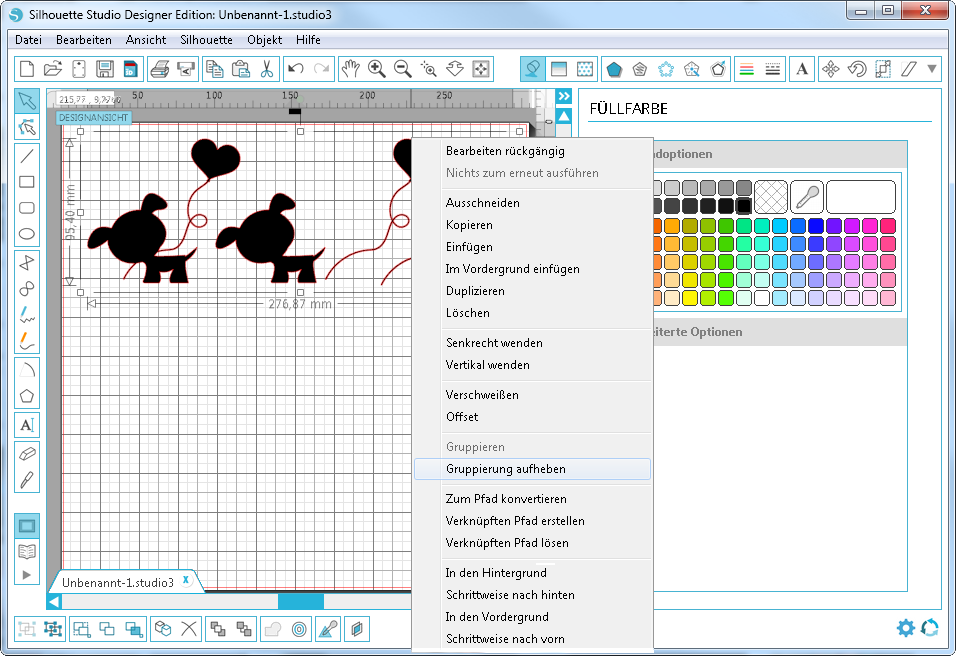The height and width of the screenshot is (656, 956).
Task: Expand the toolbar overflow arrow
Action: pos(933,69)
